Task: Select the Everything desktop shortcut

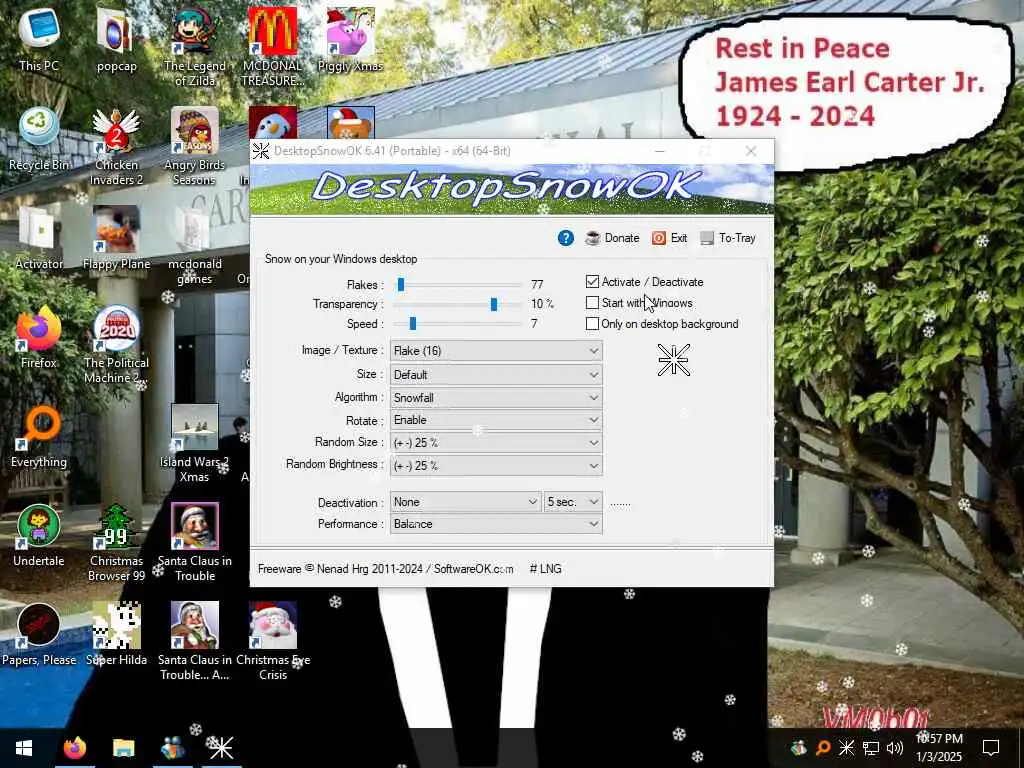Action: click(39, 436)
